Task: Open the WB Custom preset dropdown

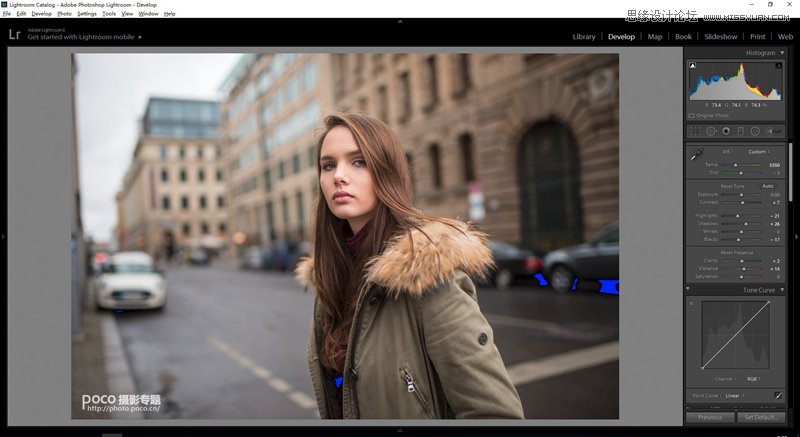Action: 757,152
